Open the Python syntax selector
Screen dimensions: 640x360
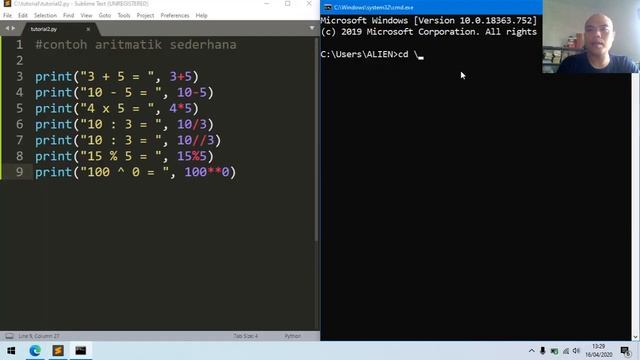[293, 336]
